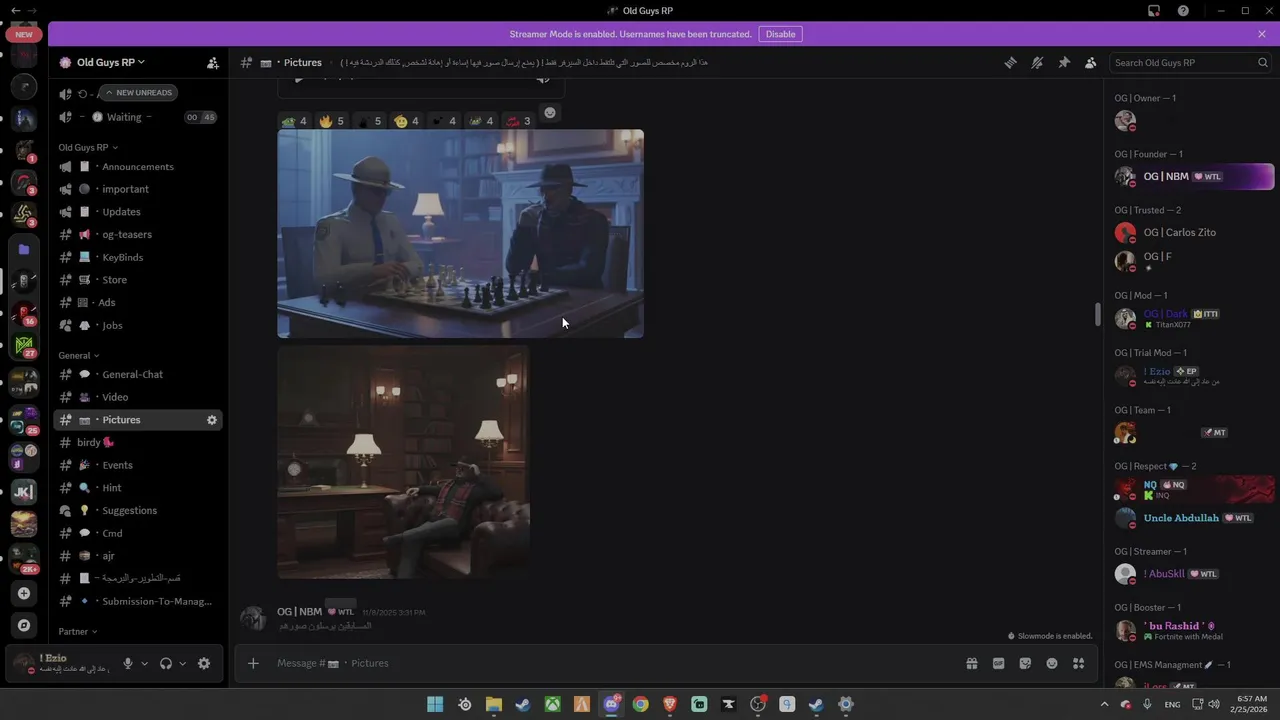Open emoji picker
Viewport: 1280px width, 720px height.
pos(1052,663)
